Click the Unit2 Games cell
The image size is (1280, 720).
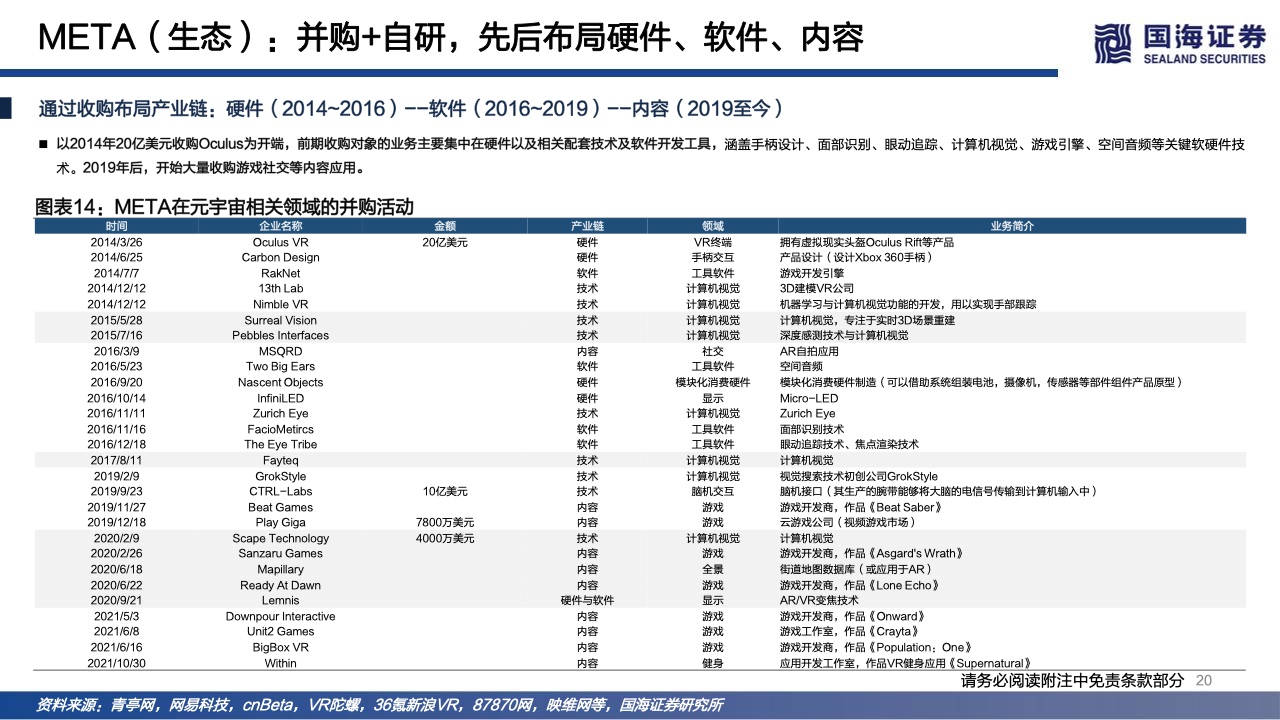[x=280, y=631]
